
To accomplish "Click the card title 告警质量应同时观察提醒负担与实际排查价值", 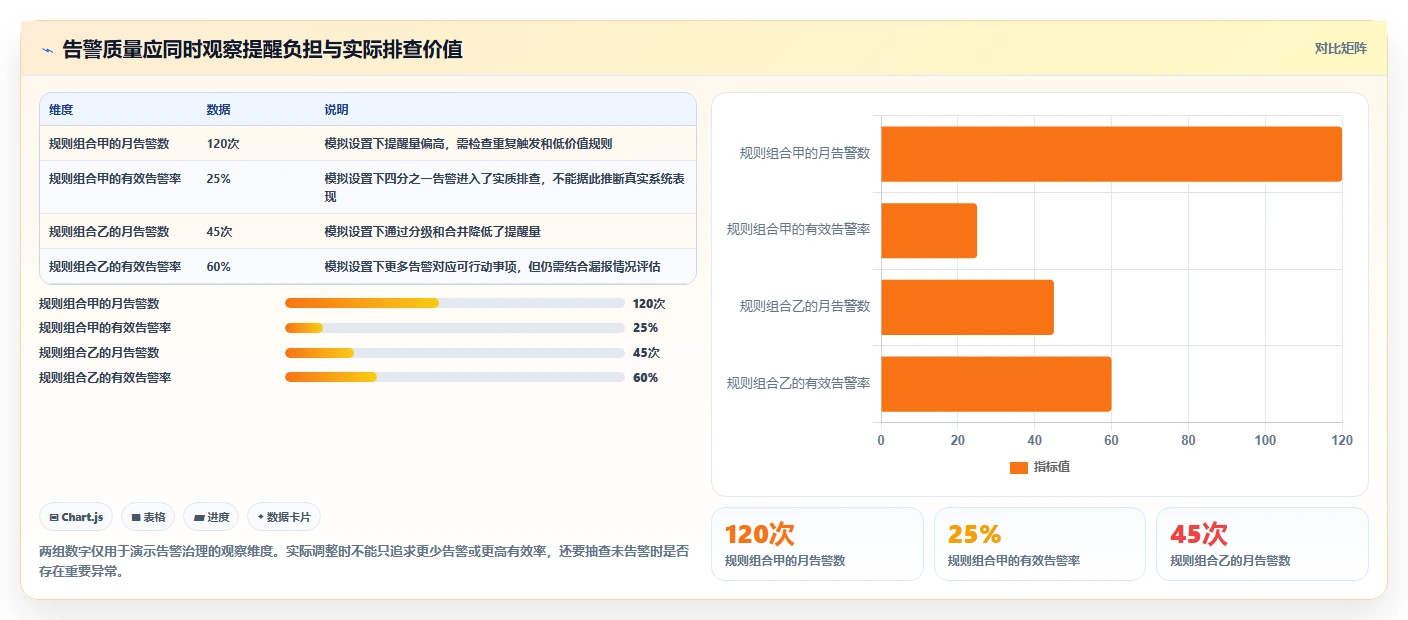I will point(263,49).
